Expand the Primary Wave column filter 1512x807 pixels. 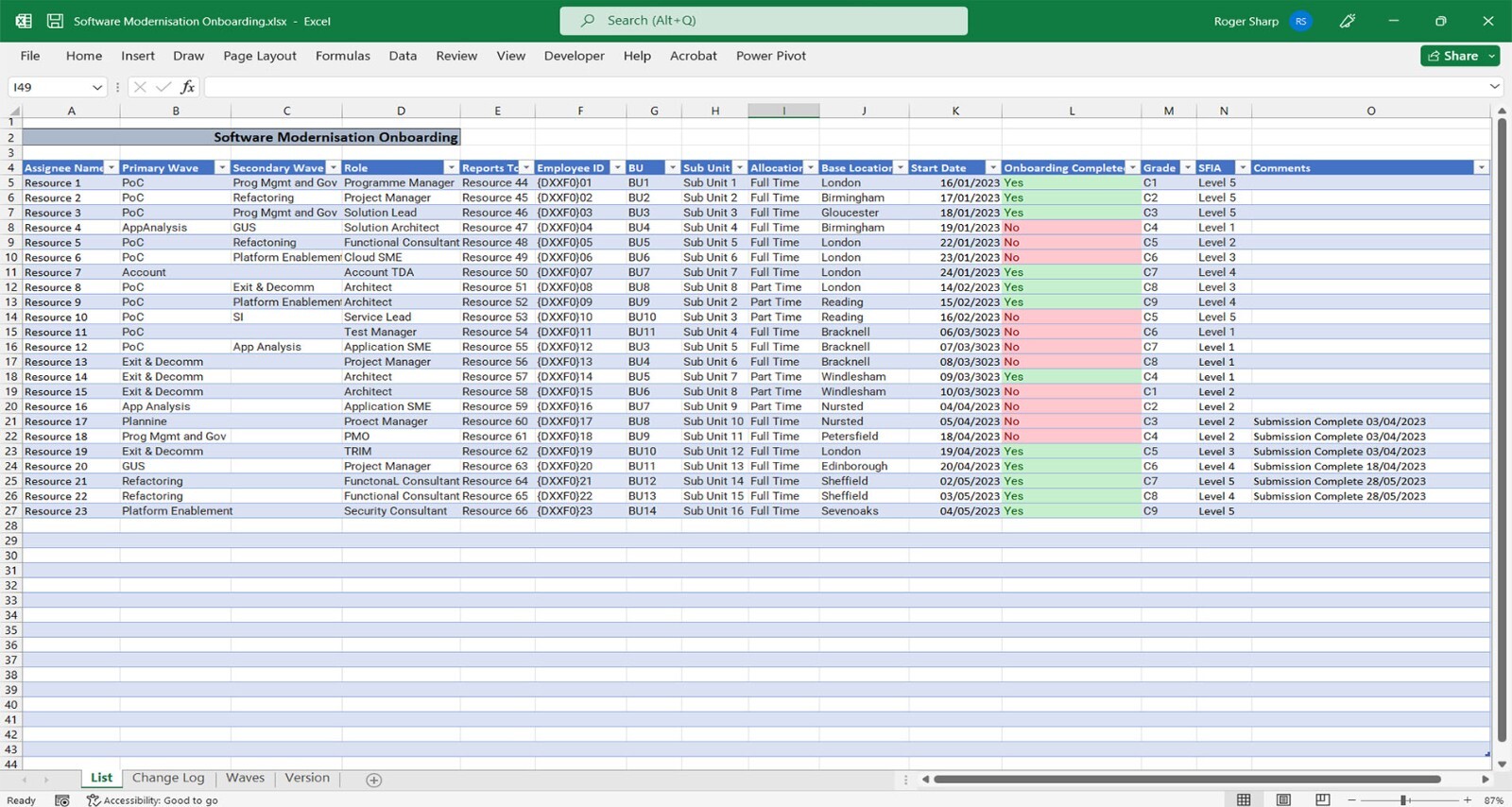[x=222, y=168]
